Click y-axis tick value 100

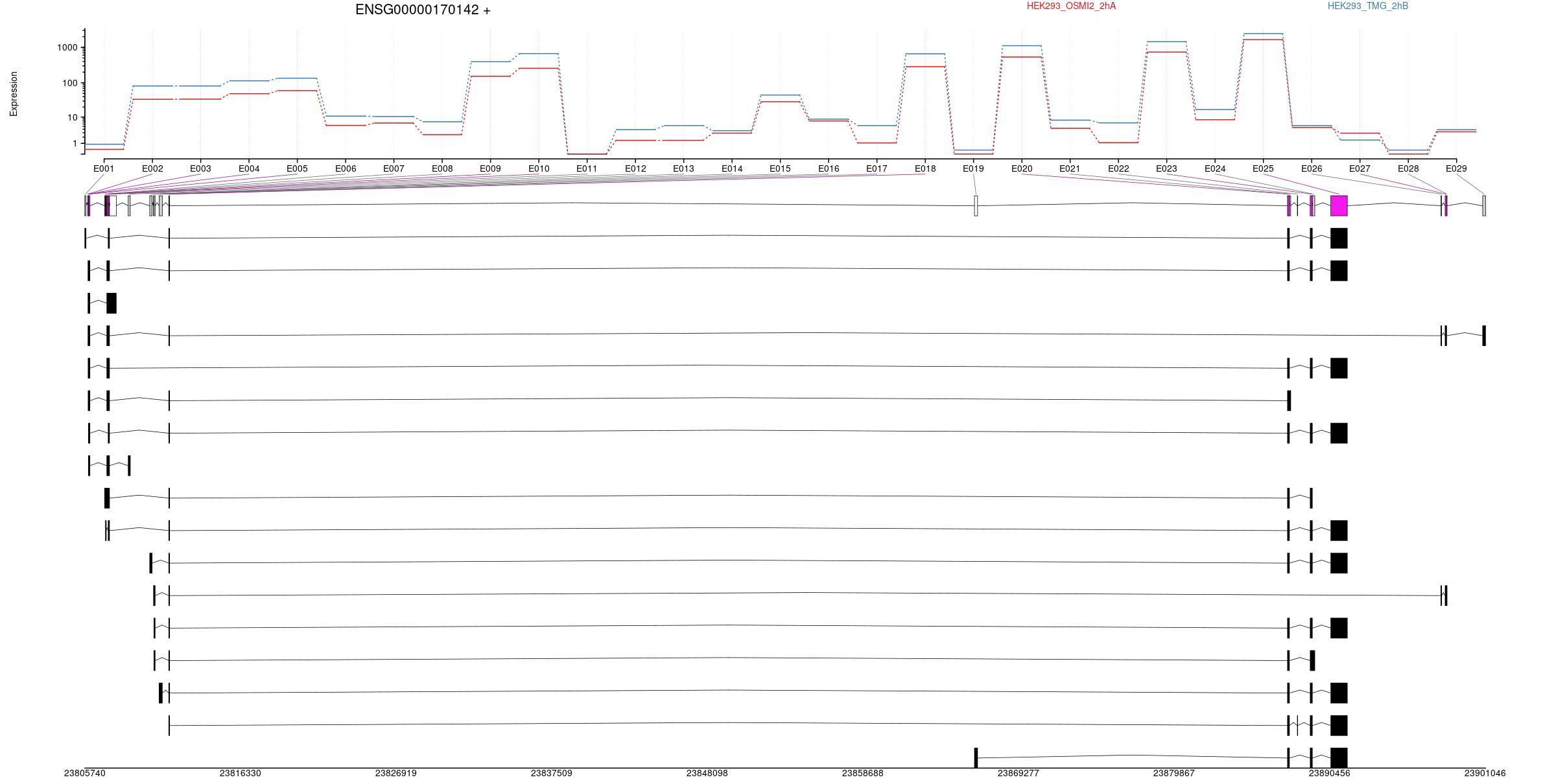pos(69,83)
